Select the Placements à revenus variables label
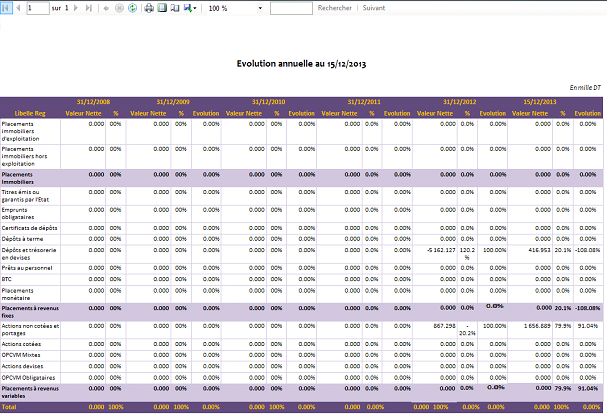Image resolution: width=608 pixels, height=416 pixels. click(30, 392)
